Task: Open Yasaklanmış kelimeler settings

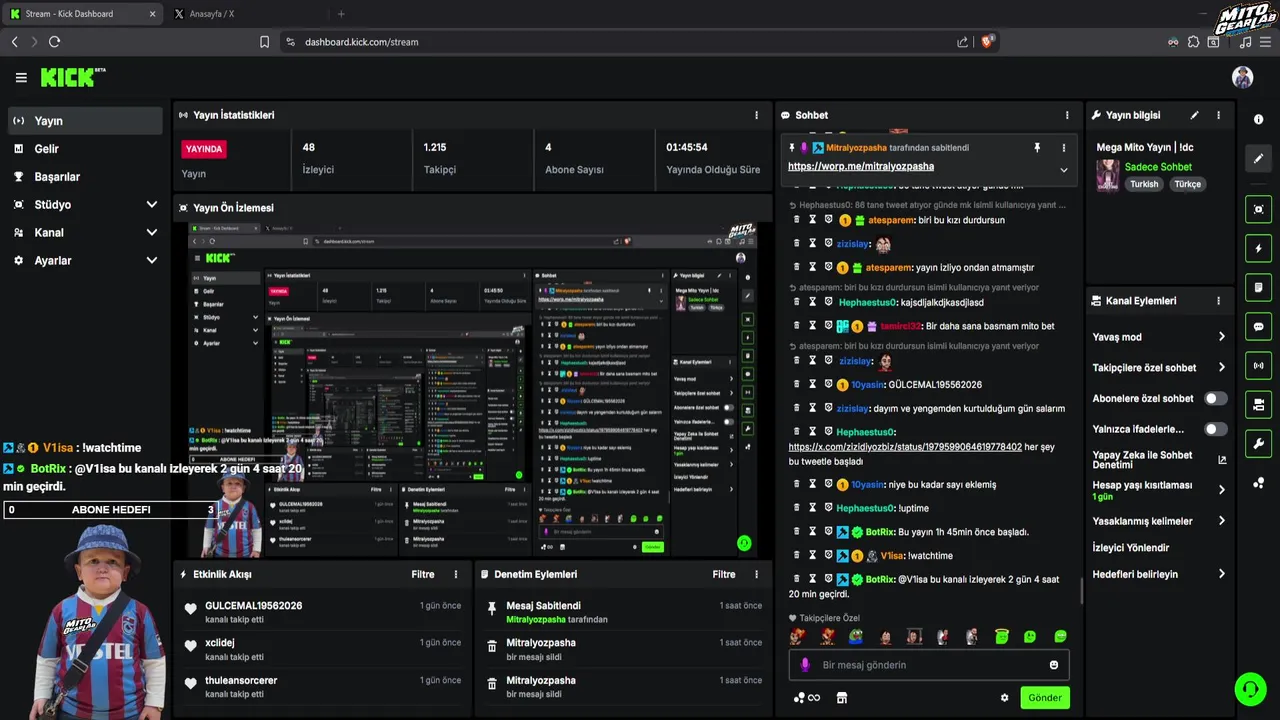Action: click(1159, 521)
